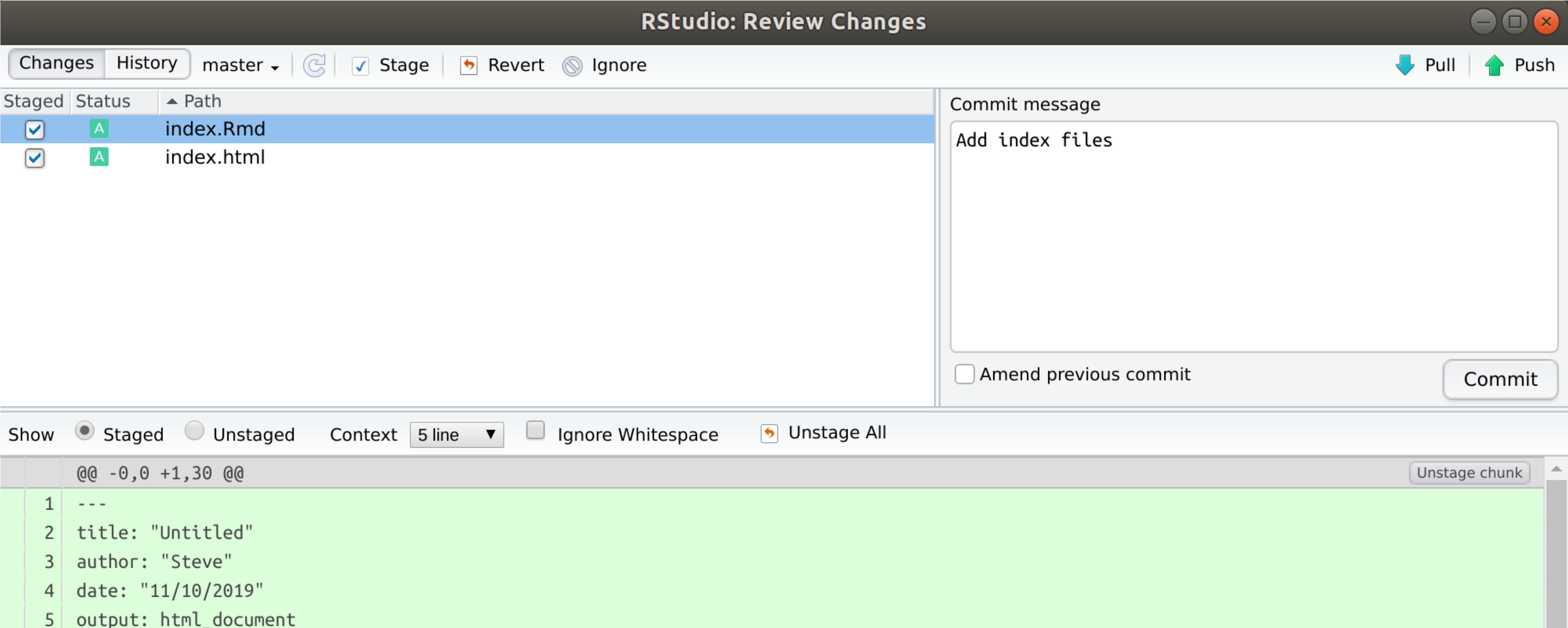Click into the commit message field
1568x628 pixels.
coord(1253,236)
